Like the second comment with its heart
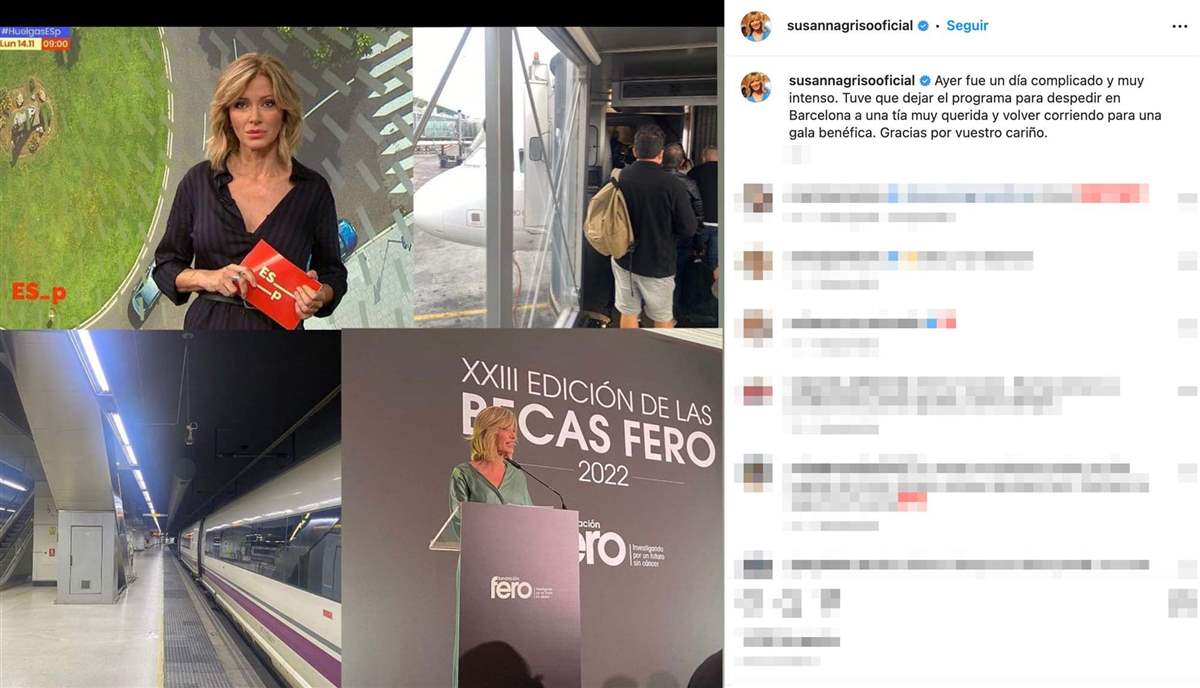The image size is (1200, 688). pyautogui.click(x=1186, y=264)
